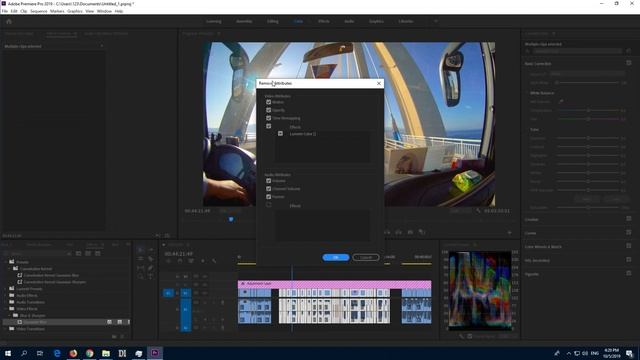Toggle Vignette section checkbox in Lumetri panel
Screen dimensions: 640x360
(629, 273)
